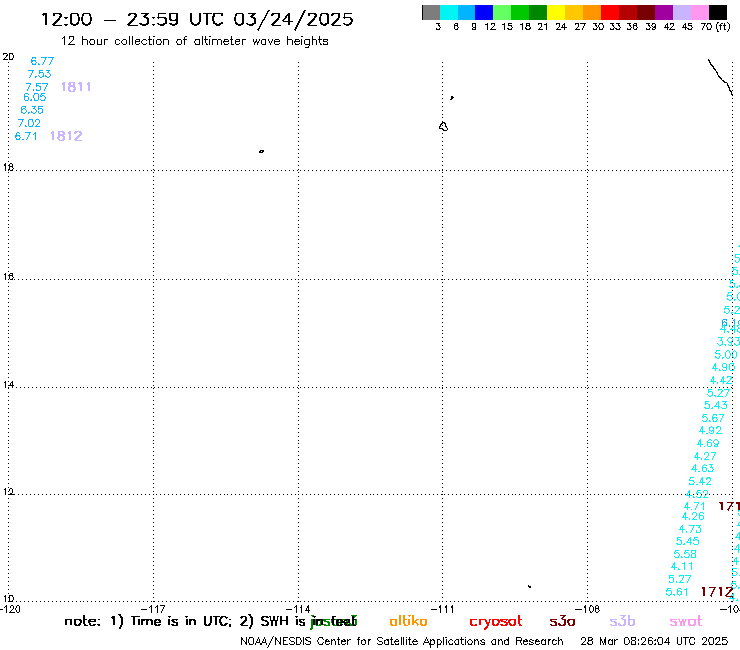Select the dark blue swatch above 12 ft

point(485,12)
